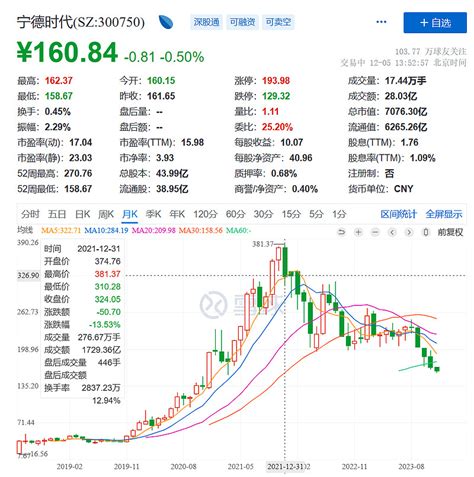Click the 381.37 peak price label on chart
The width and height of the screenshot is (474, 477).
pyautogui.click(x=263, y=244)
